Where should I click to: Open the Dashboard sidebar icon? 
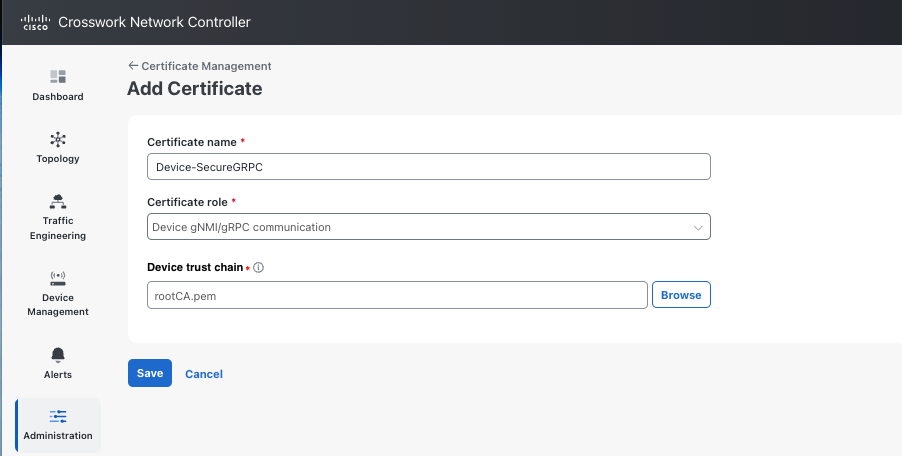tap(58, 76)
